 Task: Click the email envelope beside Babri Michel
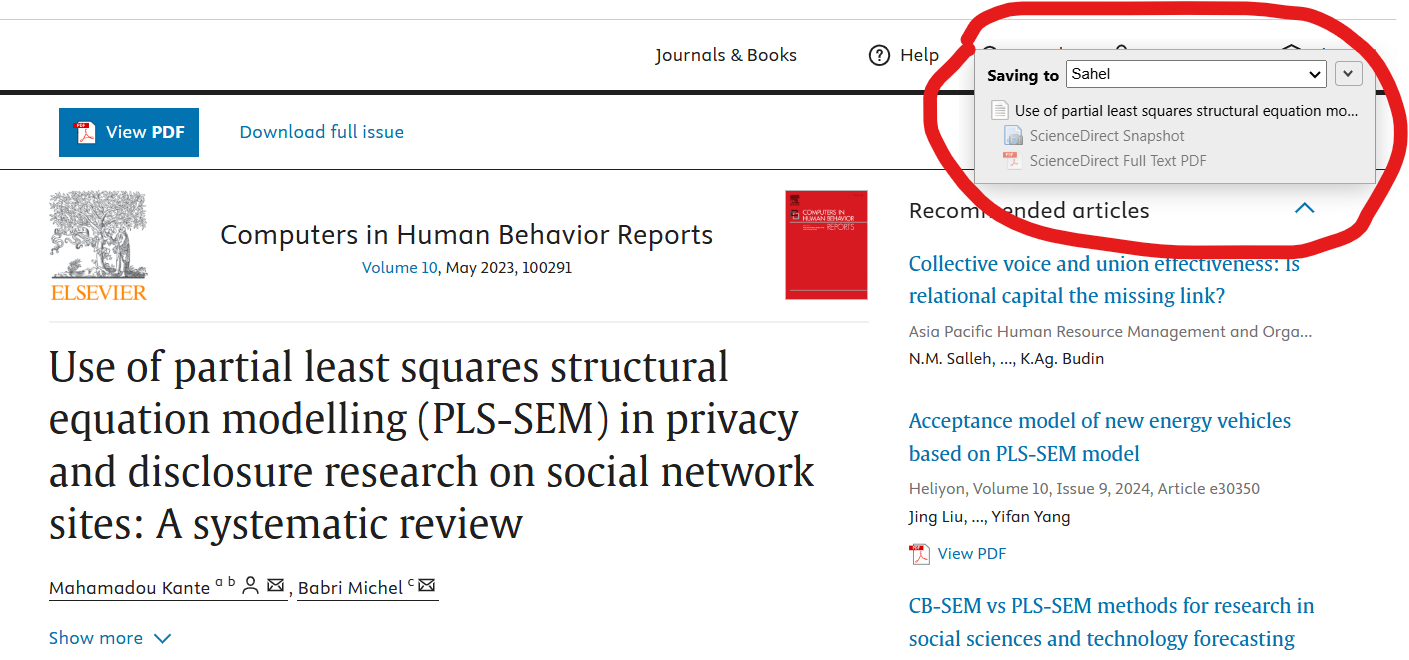426,586
